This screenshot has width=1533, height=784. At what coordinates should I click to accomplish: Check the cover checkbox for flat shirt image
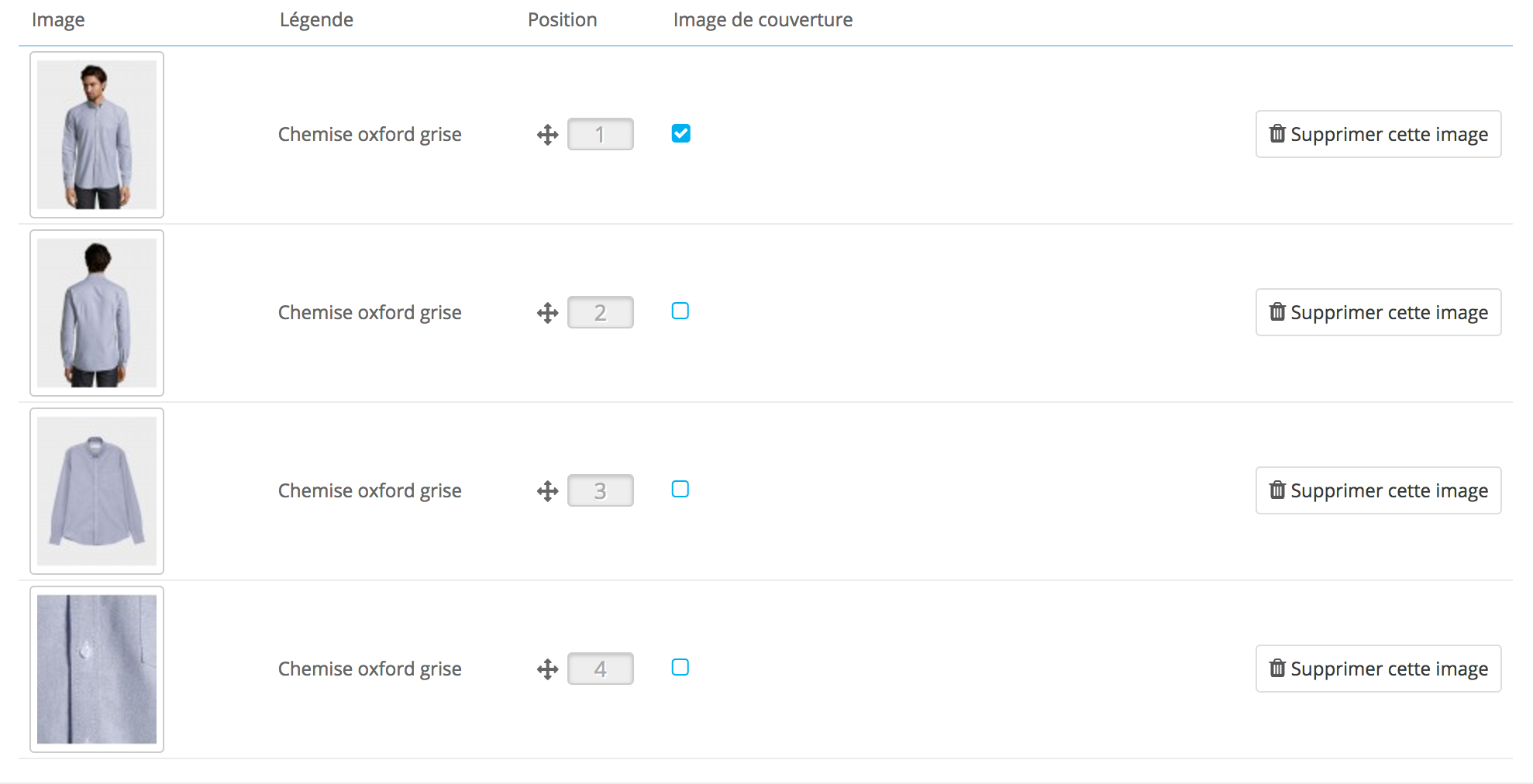680,490
